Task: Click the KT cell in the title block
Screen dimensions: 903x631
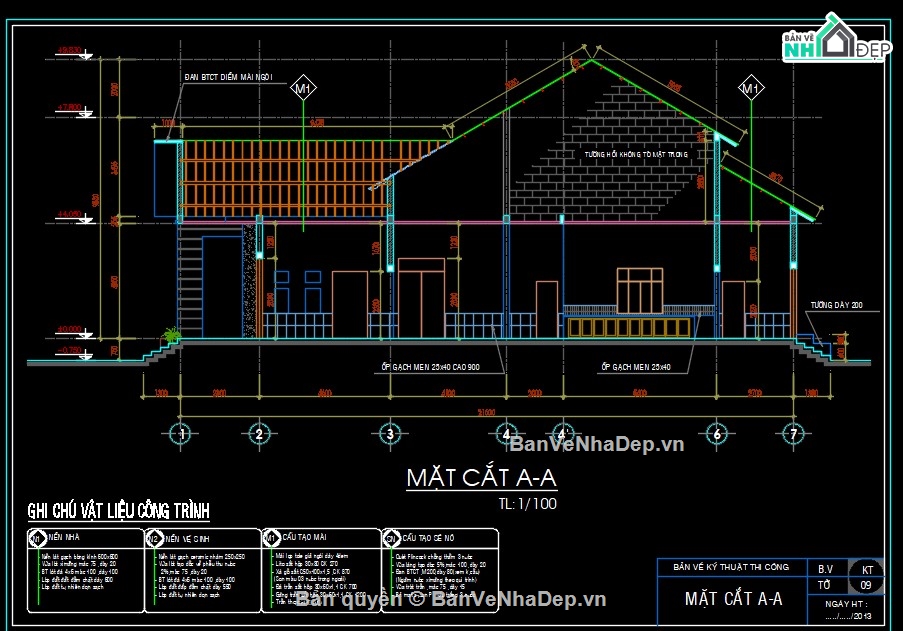Action: point(865,568)
